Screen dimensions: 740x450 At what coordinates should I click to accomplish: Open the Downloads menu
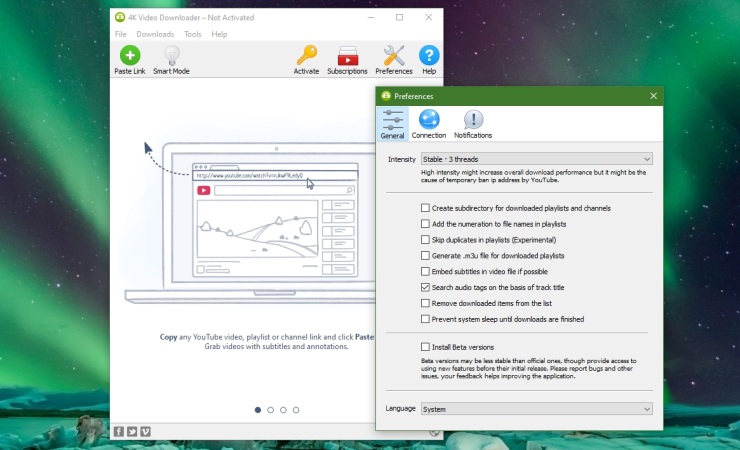click(x=155, y=34)
